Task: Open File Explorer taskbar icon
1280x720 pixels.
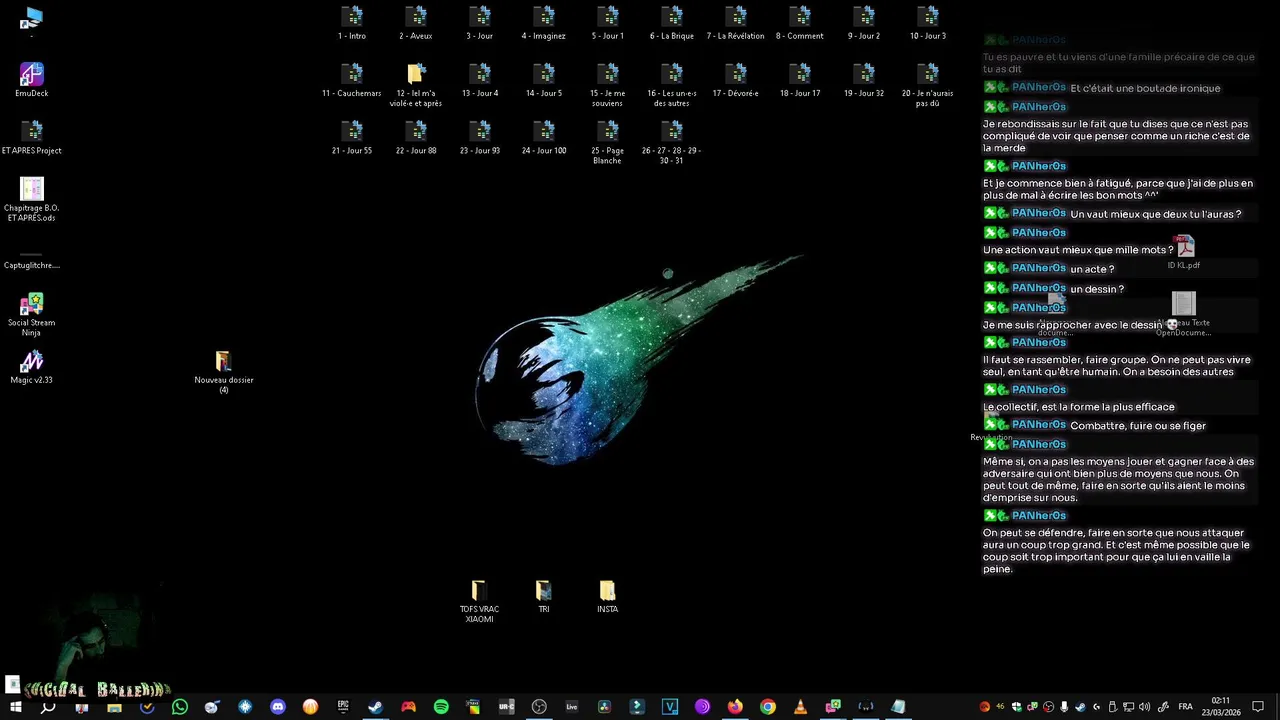Action: coord(114,707)
